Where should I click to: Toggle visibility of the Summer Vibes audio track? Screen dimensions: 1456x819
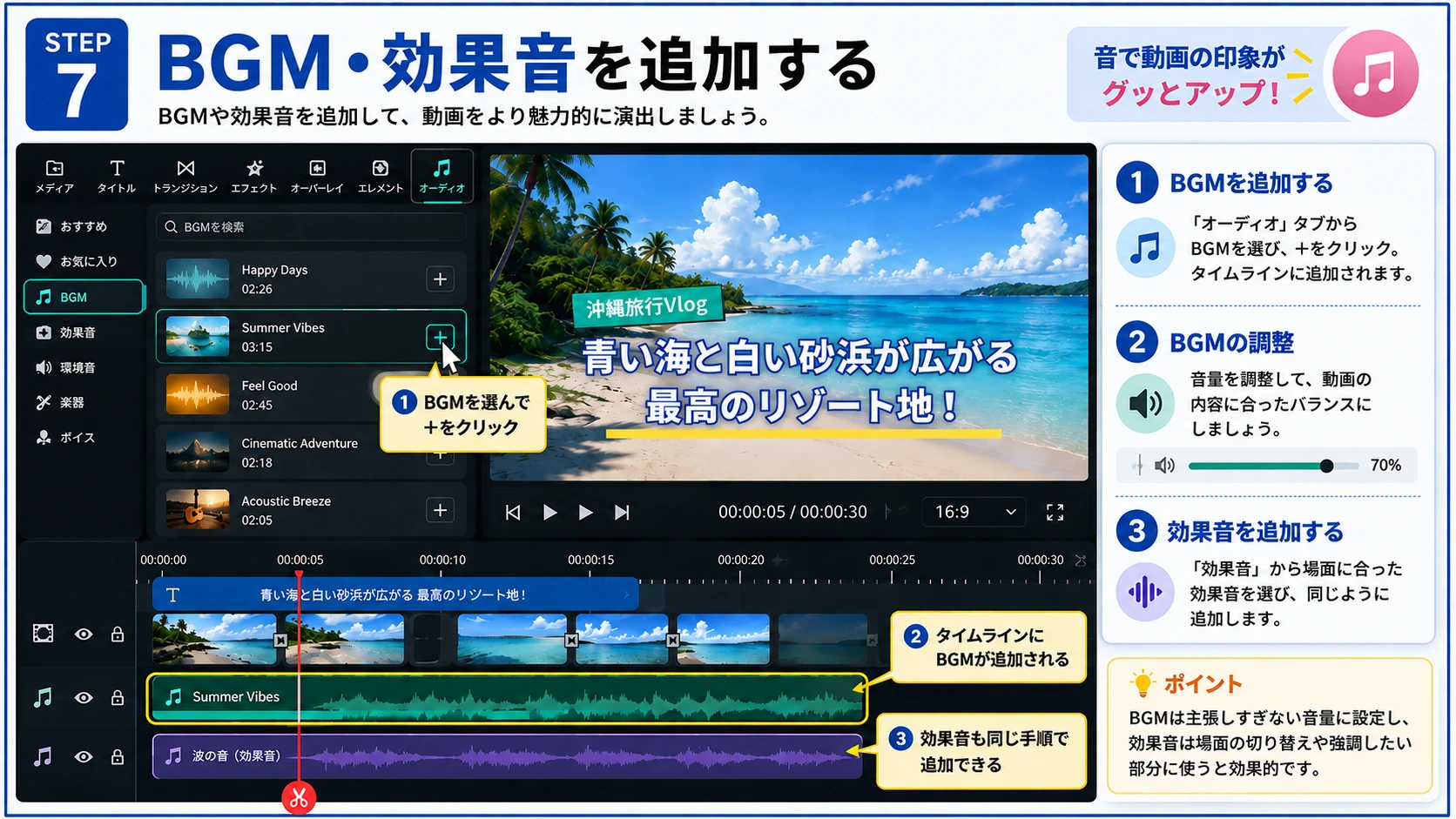point(84,698)
